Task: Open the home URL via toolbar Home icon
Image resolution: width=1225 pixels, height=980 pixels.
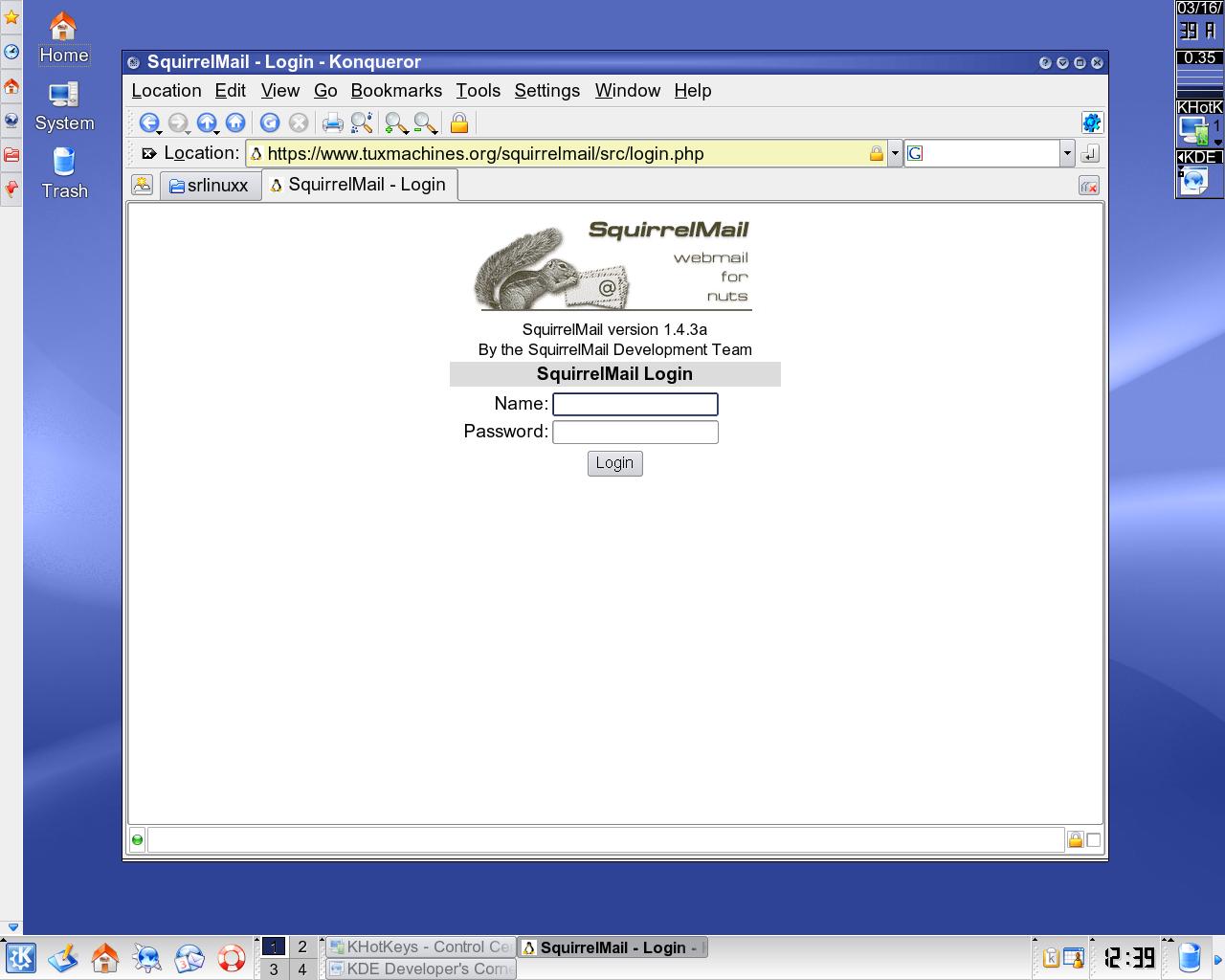Action: click(x=235, y=122)
